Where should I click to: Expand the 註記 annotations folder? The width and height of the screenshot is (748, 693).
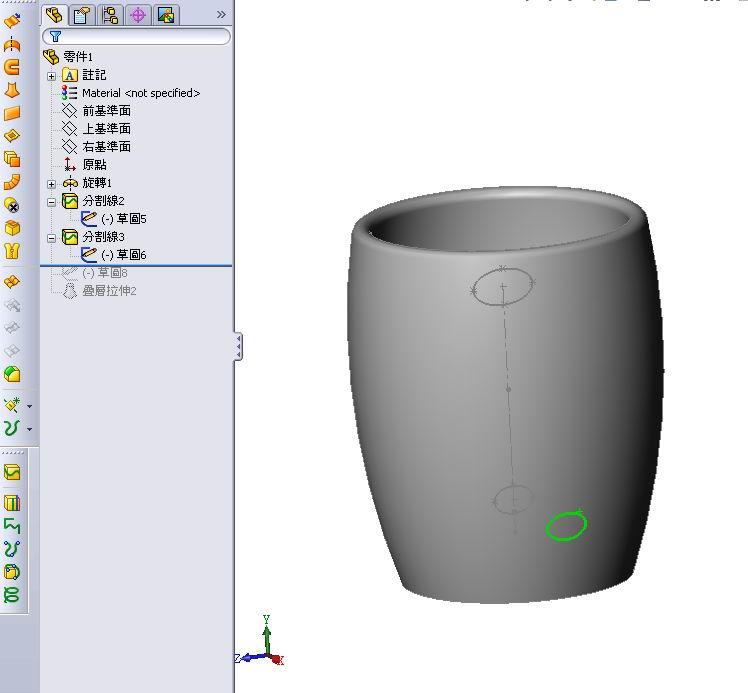pyautogui.click(x=52, y=76)
